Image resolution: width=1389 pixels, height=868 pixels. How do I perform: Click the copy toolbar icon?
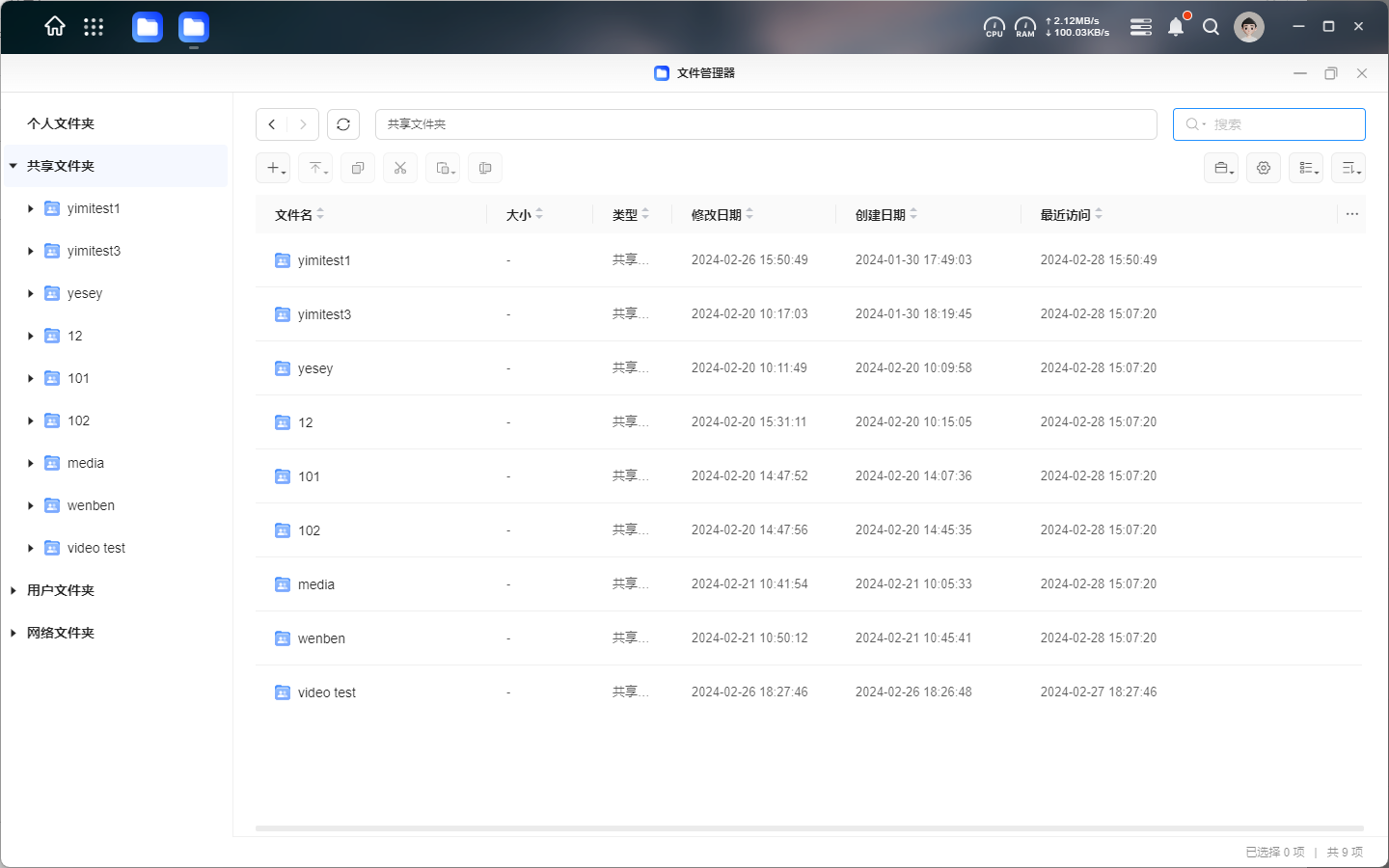coord(358,168)
